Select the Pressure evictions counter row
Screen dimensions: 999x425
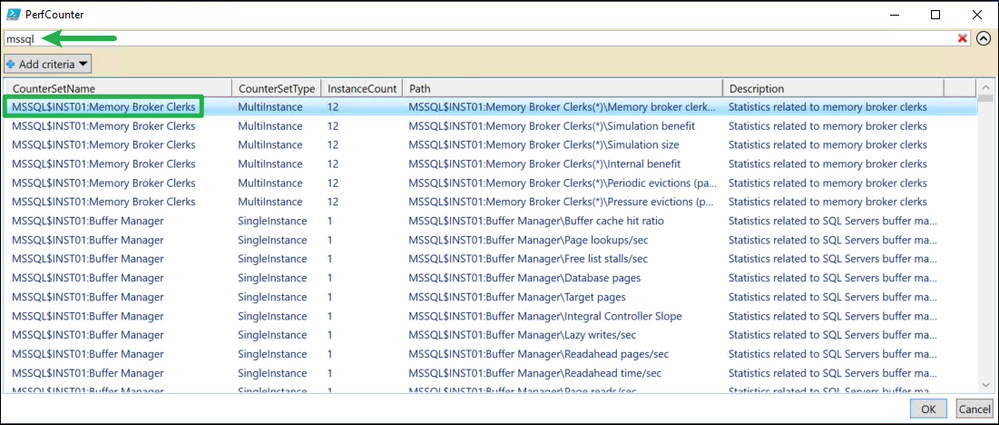click(x=491, y=202)
